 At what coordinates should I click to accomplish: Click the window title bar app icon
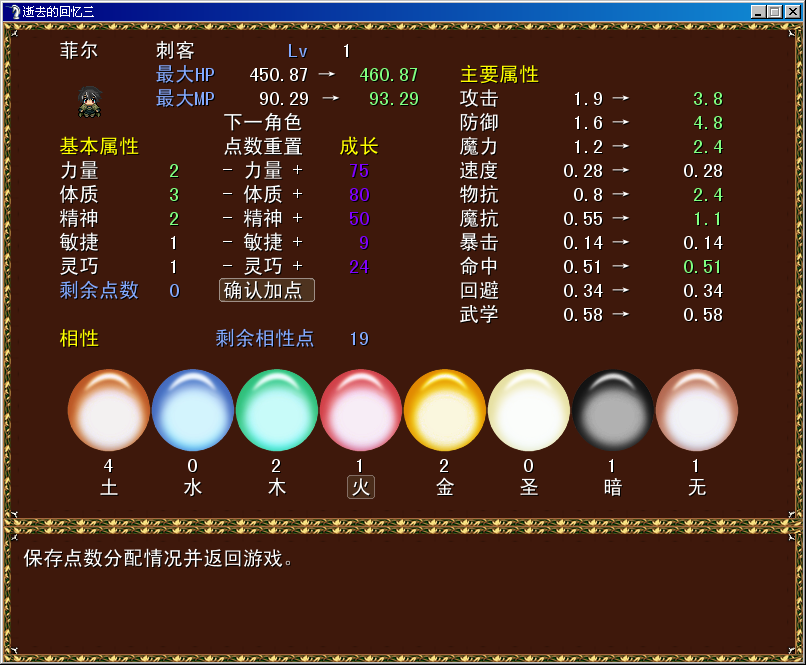14,11
